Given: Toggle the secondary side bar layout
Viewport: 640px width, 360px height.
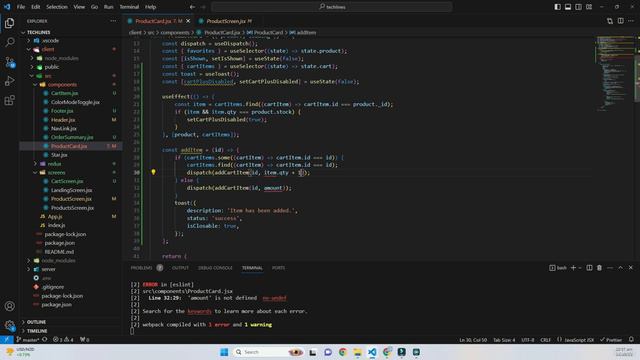Looking at the screenshot, I should 578,7.
